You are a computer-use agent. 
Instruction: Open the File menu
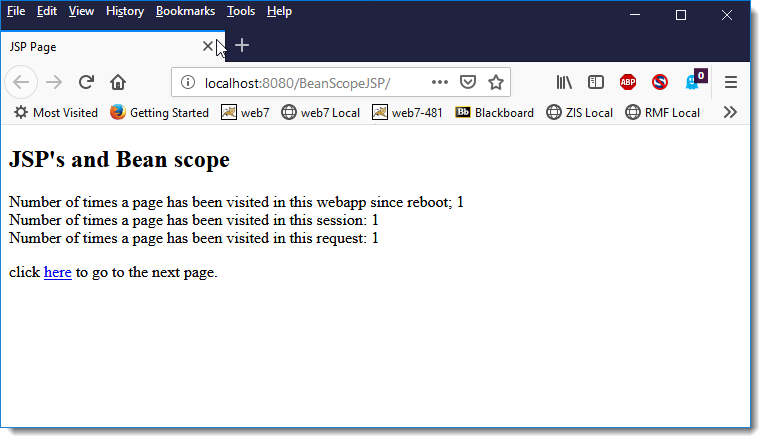tap(16, 11)
